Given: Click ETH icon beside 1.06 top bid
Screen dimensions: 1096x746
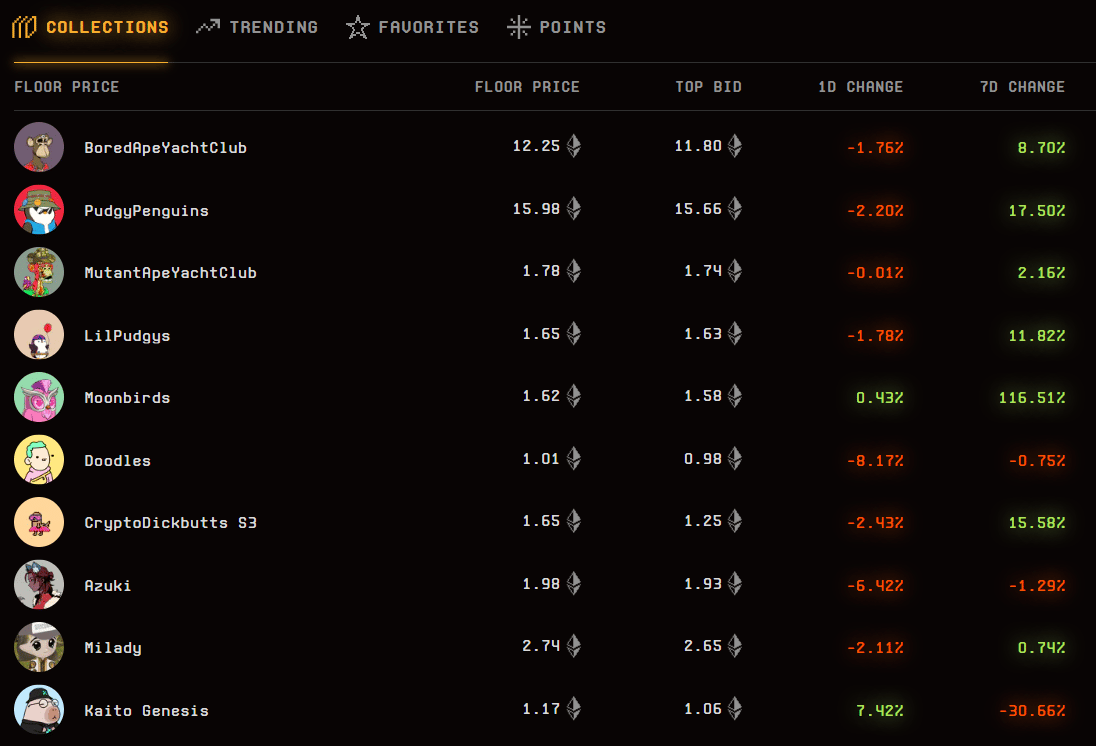Looking at the screenshot, I should [x=735, y=708].
